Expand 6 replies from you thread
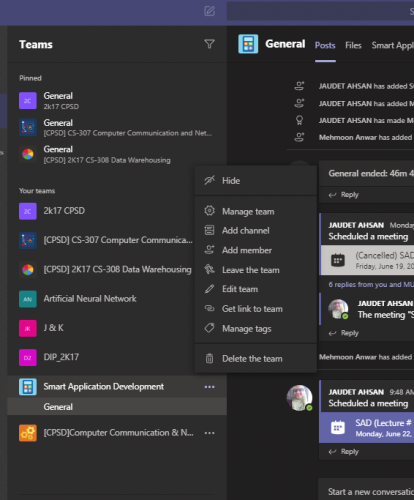The image size is (414, 500). pos(371,284)
